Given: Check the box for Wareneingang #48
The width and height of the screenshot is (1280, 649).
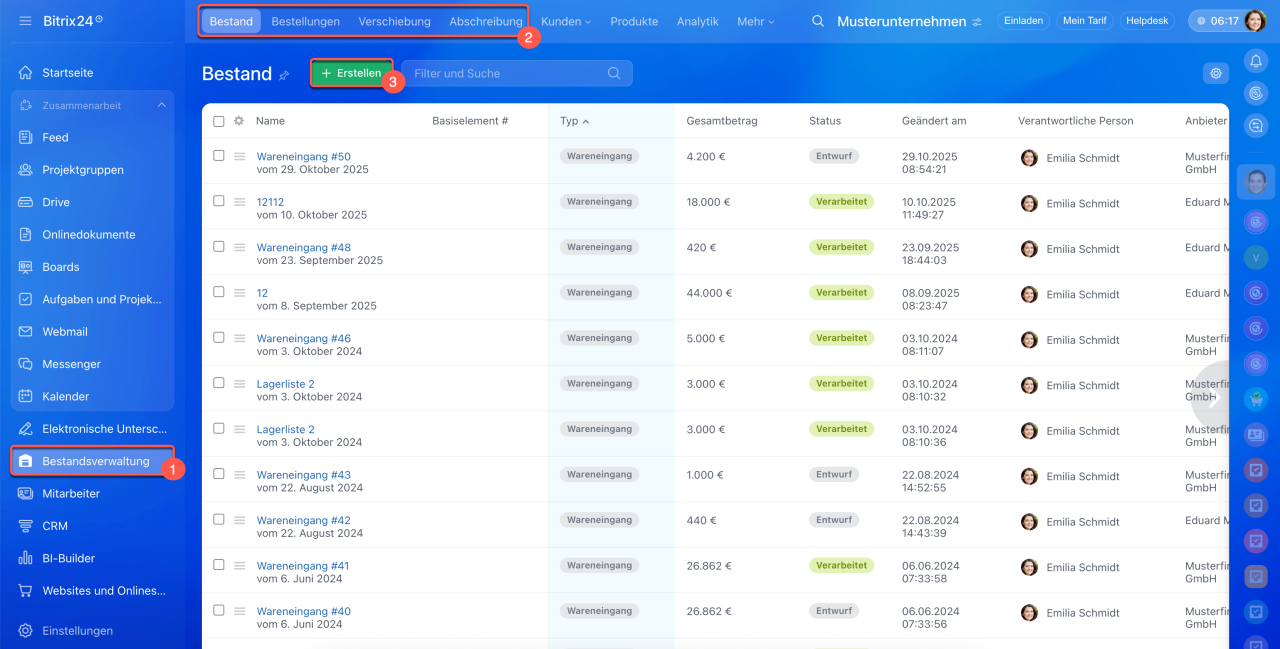Looking at the screenshot, I should pos(219,247).
